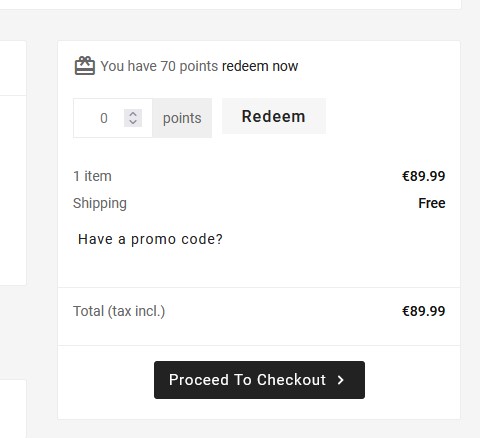
Task: Expand the 'Have a promo code?' section
Action: [x=150, y=239]
